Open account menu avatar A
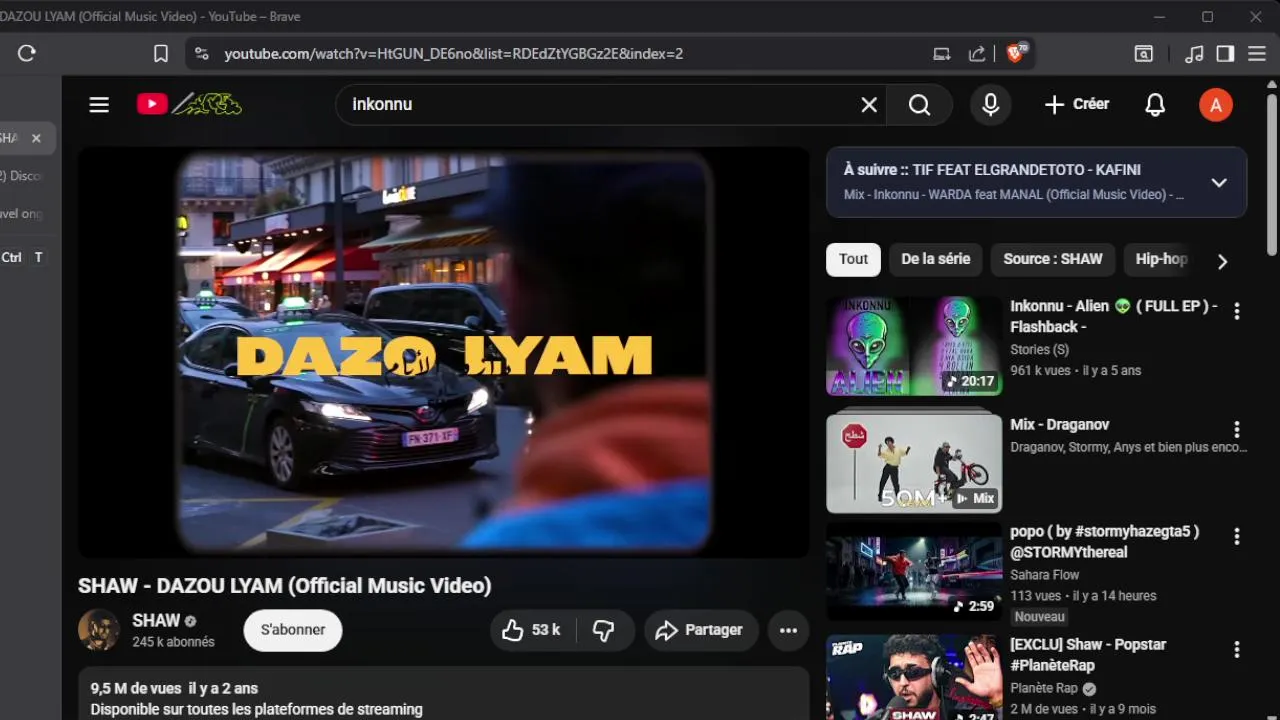 (x=1215, y=105)
